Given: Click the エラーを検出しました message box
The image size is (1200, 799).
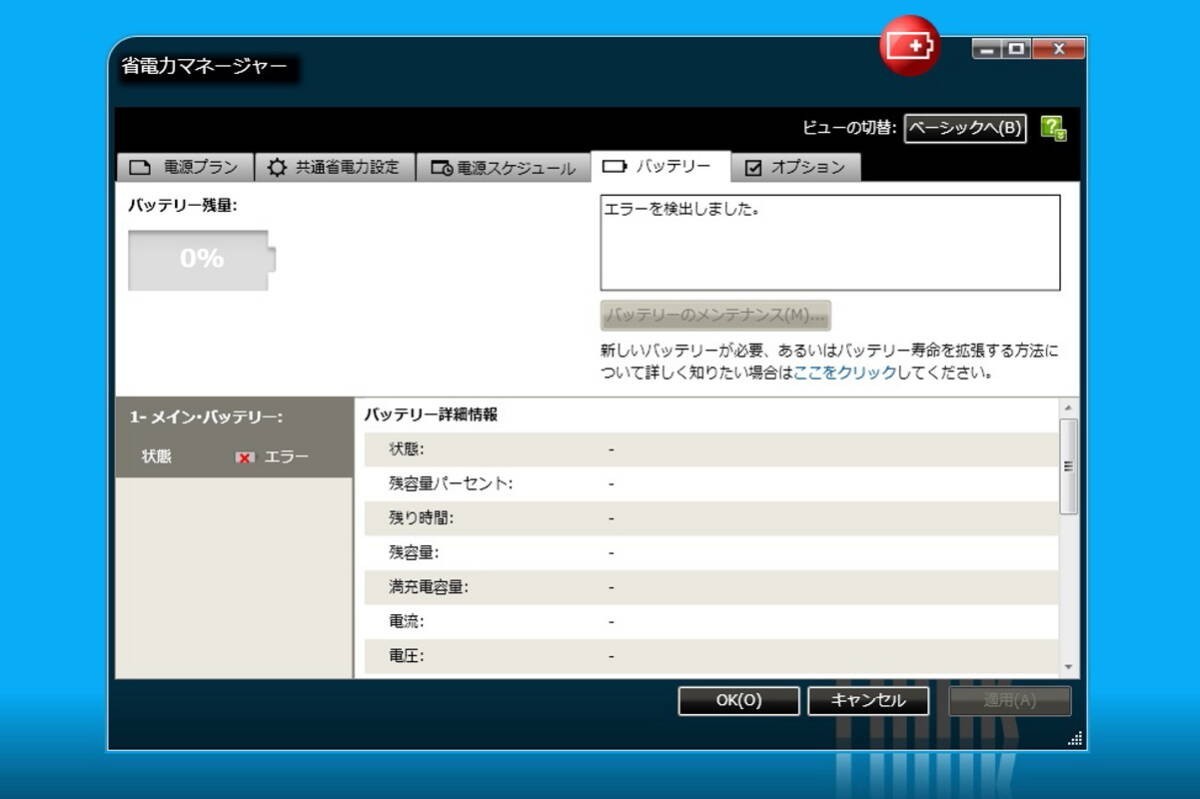Looking at the screenshot, I should coord(830,243).
